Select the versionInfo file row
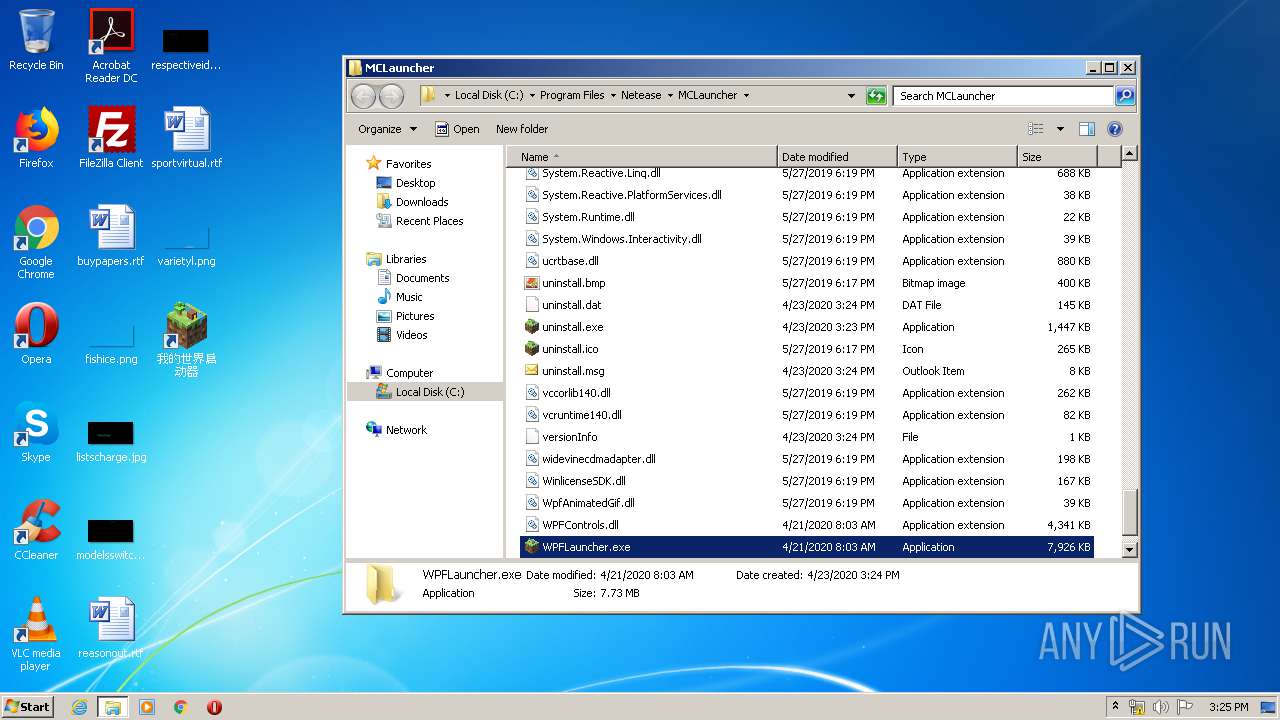 [x=807, y=437]
